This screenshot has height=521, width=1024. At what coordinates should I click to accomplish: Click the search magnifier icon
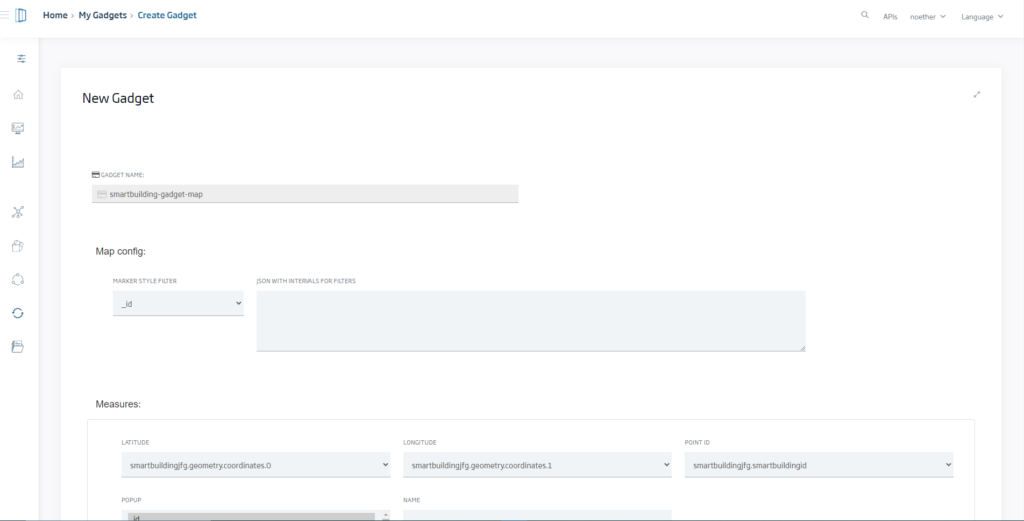[x=865, y=15]
